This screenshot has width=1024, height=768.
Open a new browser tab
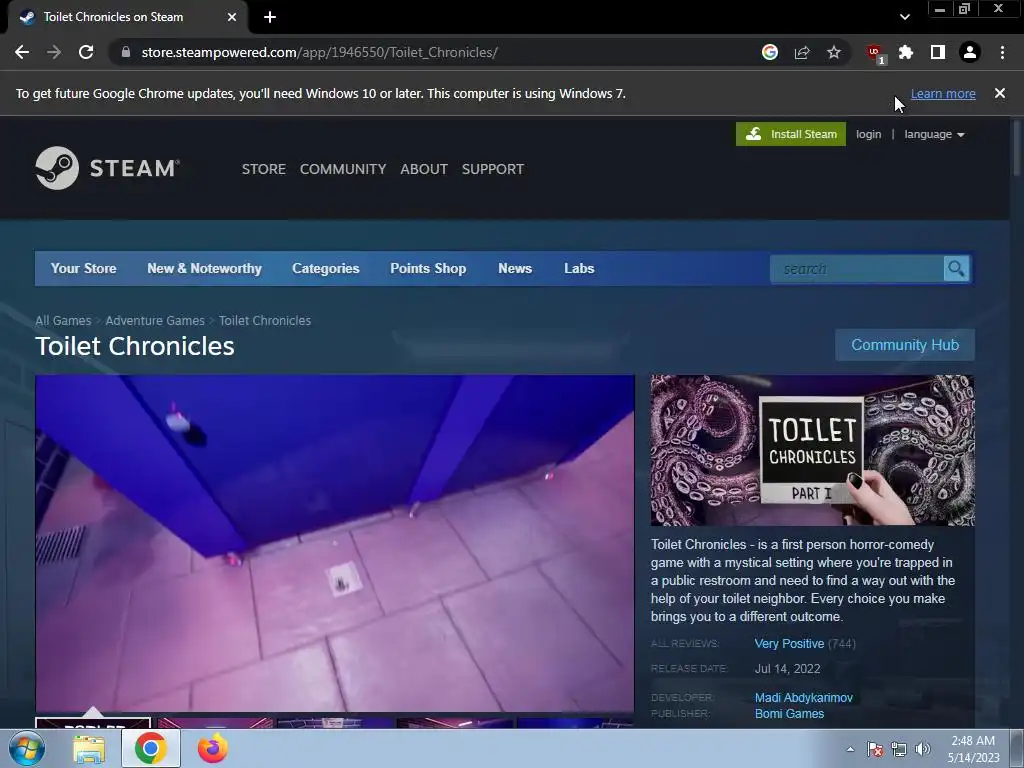click(x=270, y=17)
